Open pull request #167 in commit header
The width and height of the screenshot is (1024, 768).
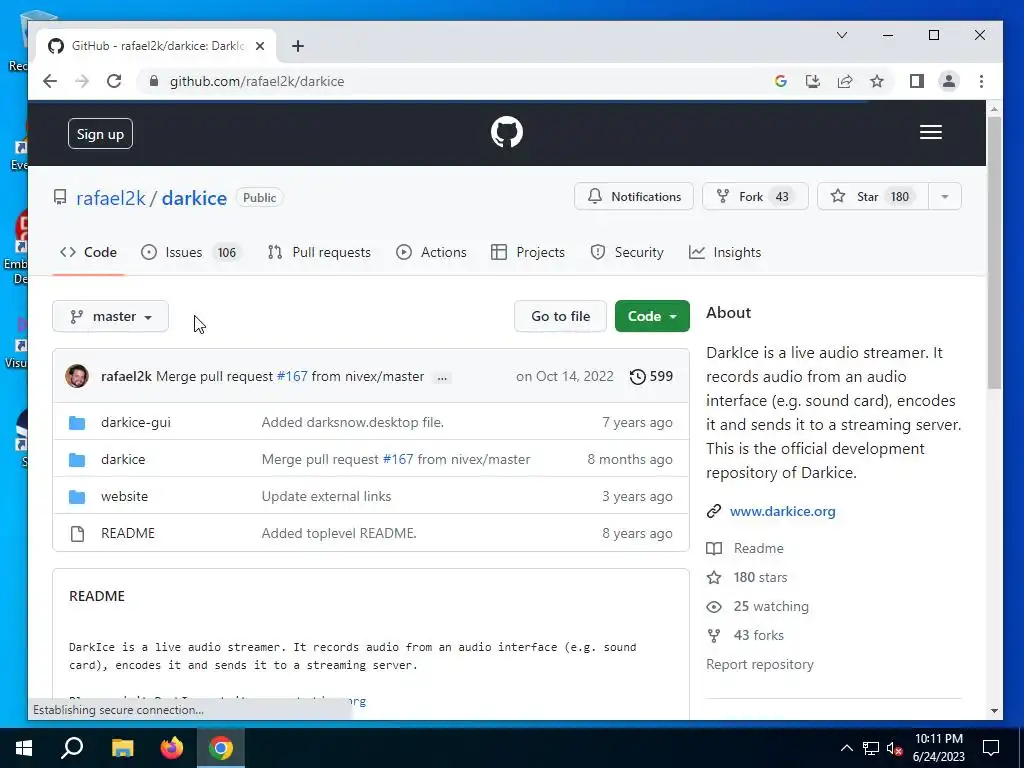[292, 376]
